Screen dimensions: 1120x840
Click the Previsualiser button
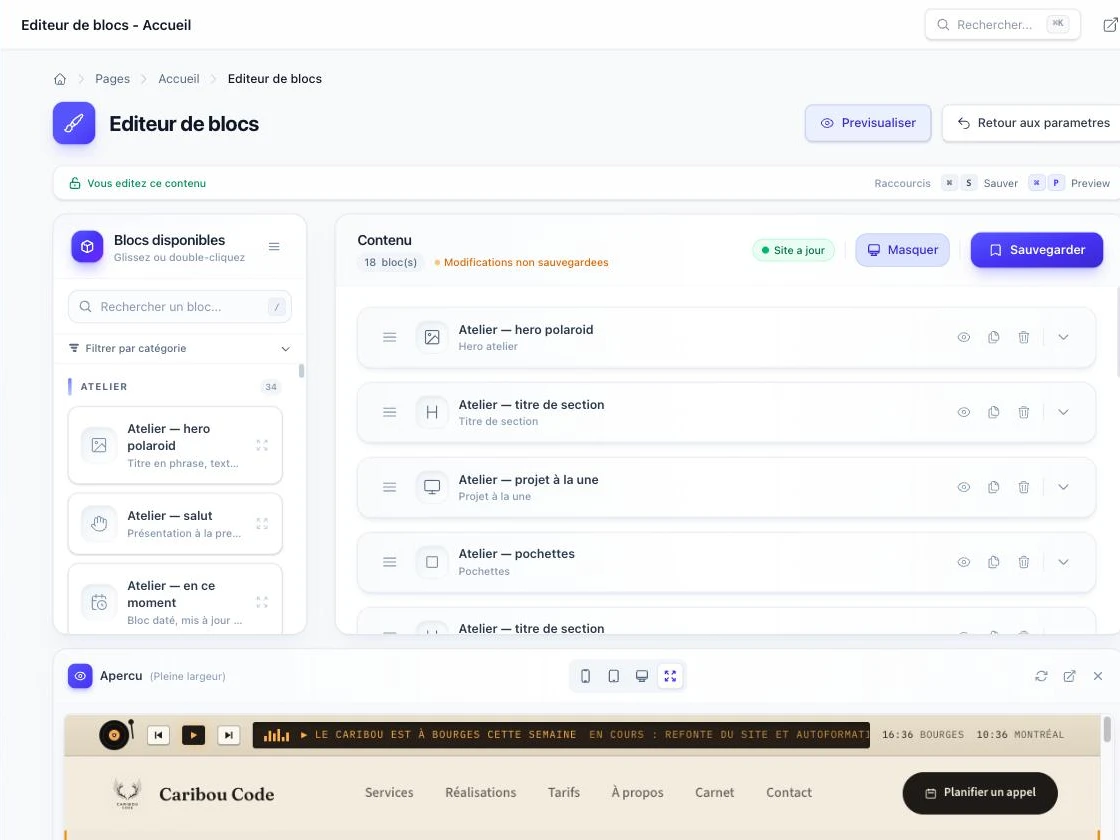point(868,123)
